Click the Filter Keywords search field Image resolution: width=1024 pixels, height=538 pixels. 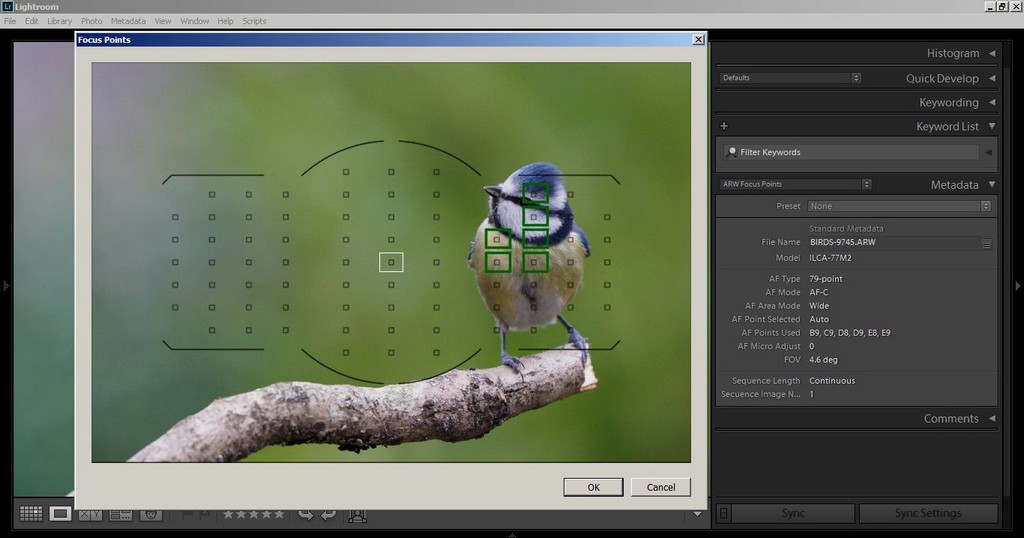(x=851, y=152)
